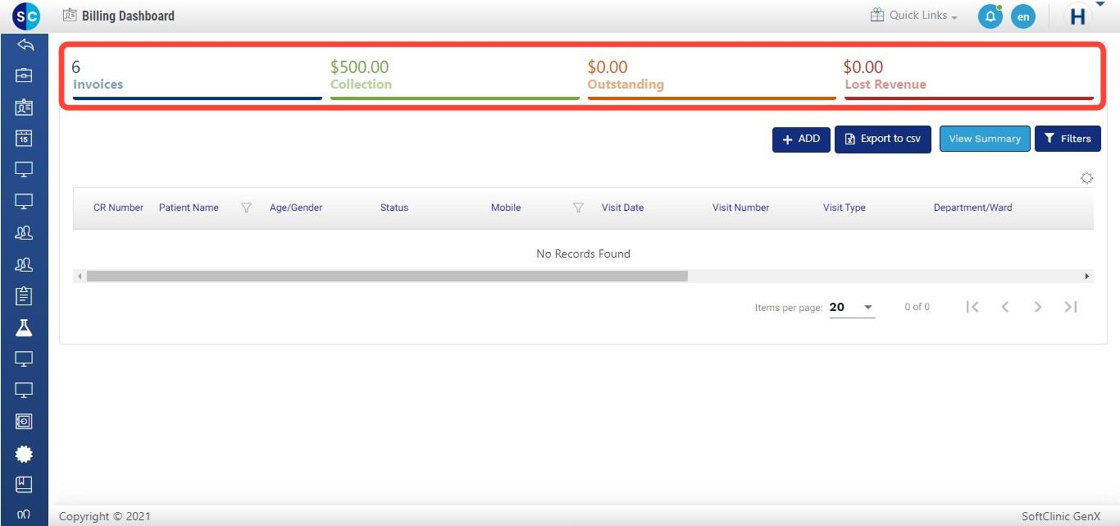
Task: Go to the next page
Action: [1038, 307]
